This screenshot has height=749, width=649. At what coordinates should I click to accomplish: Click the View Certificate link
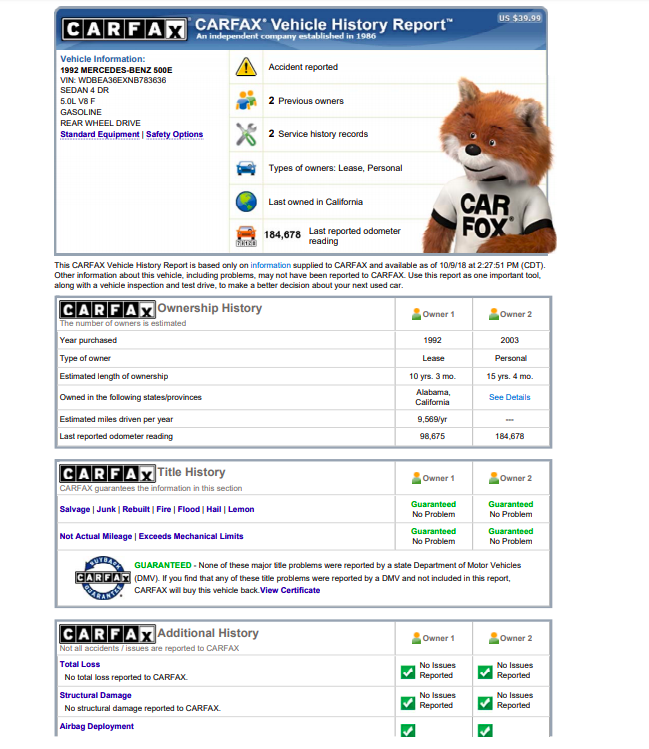[x=290, y=590]
